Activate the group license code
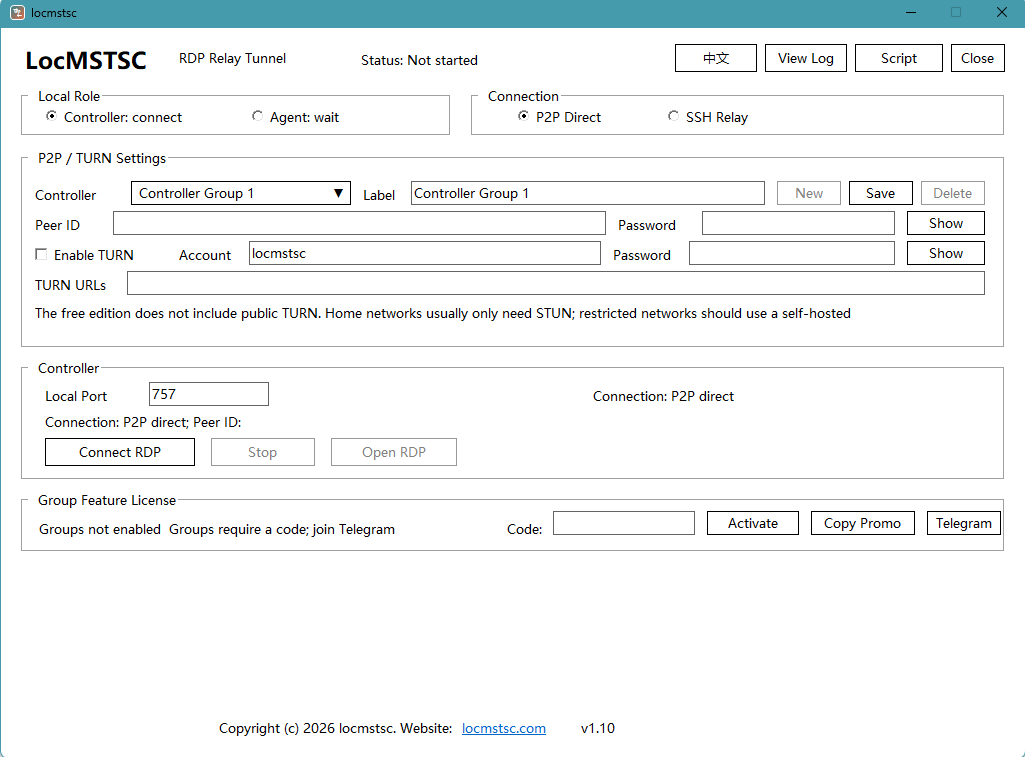 point(752,523)
